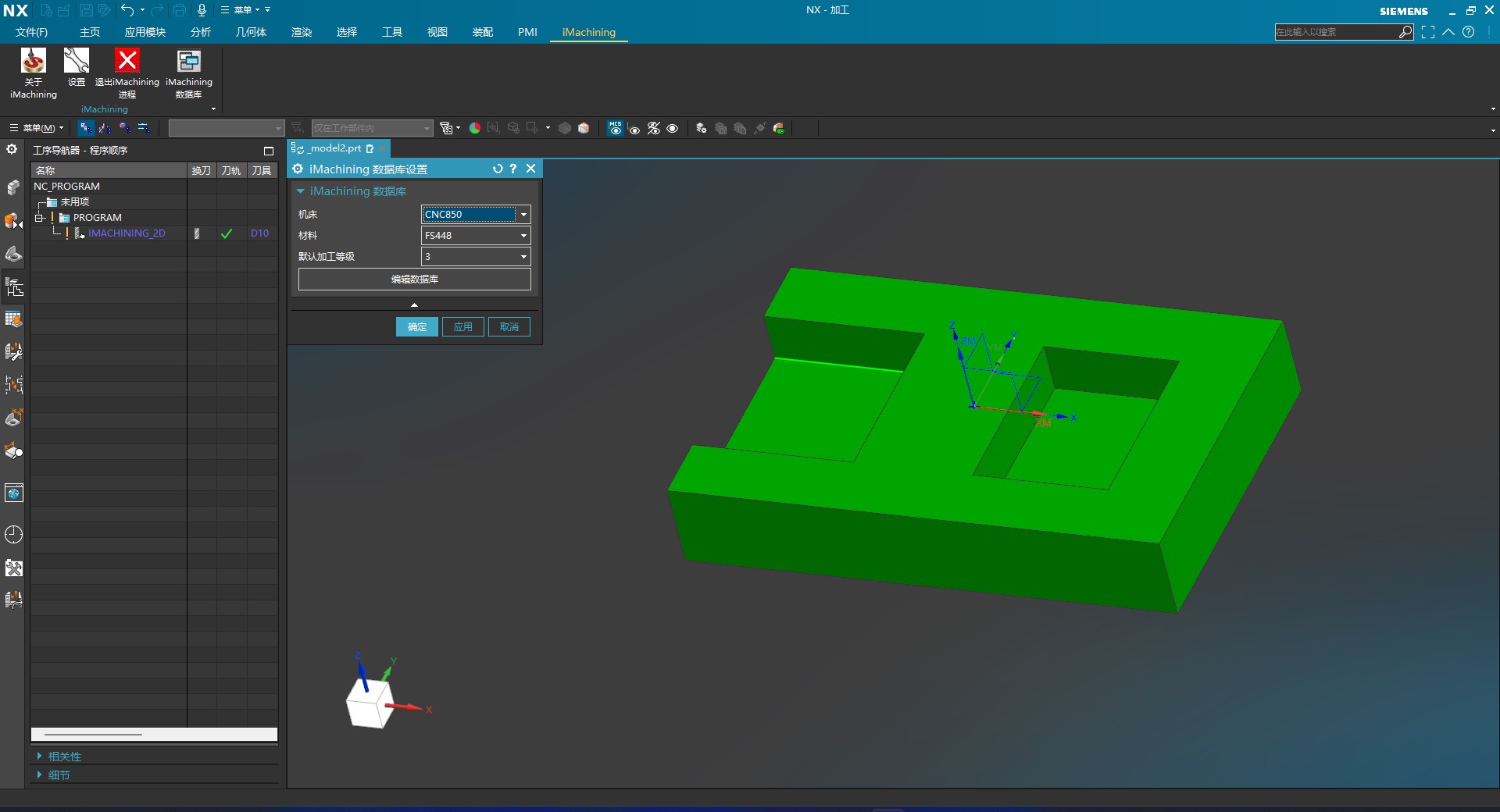Viewport: 1500px width, 812px height.
Task: Click the red 退出iMachining进程 icon
Action: click(127, 73)
